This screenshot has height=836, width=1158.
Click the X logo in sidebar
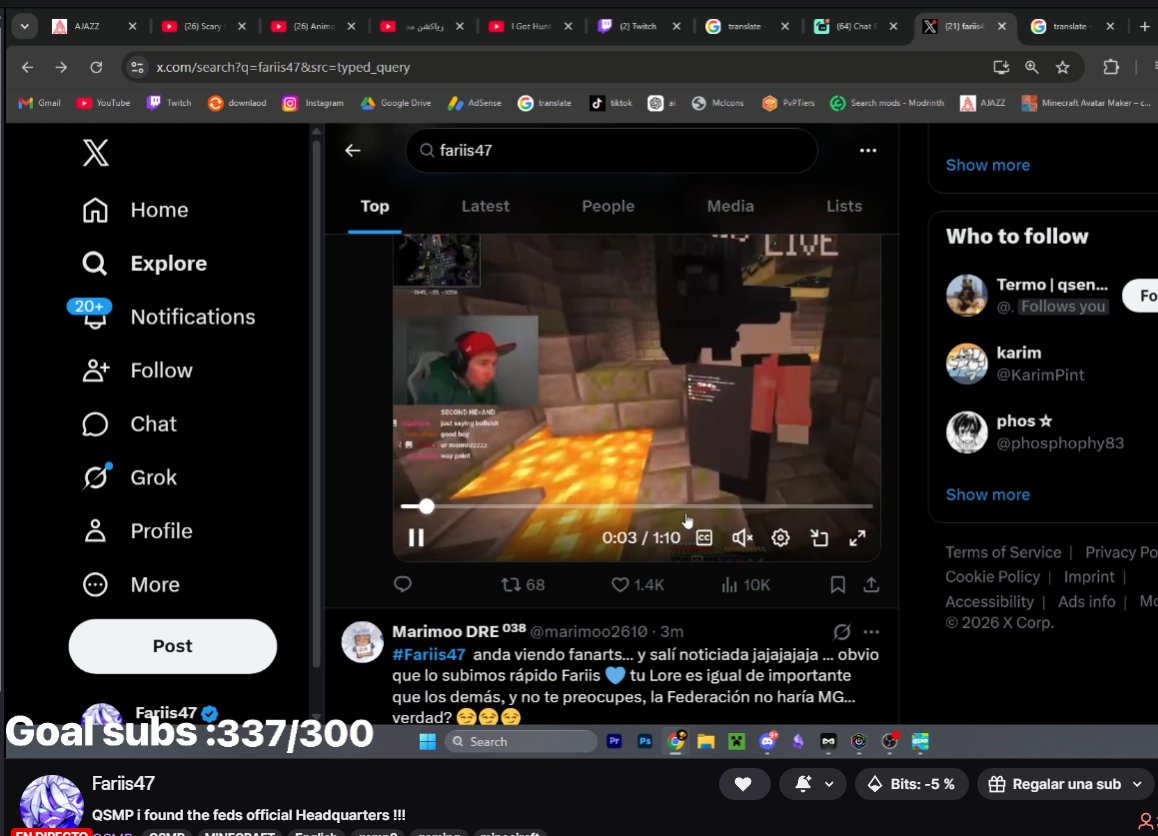[x=95, y=153]
